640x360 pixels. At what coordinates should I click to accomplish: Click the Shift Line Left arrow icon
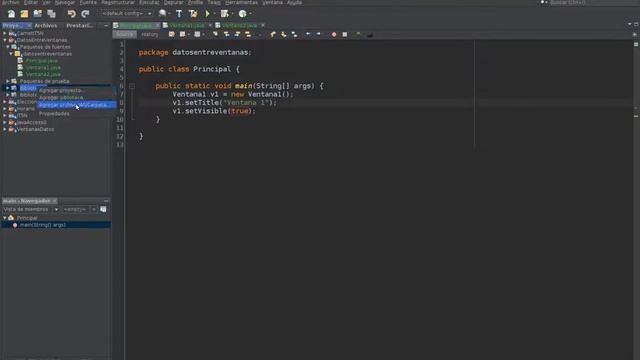click(x=308, y=35)
